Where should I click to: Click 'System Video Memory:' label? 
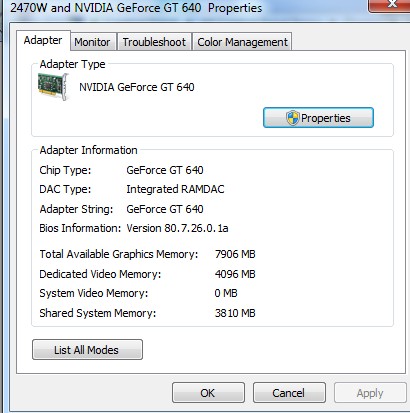tap(93, 293)
